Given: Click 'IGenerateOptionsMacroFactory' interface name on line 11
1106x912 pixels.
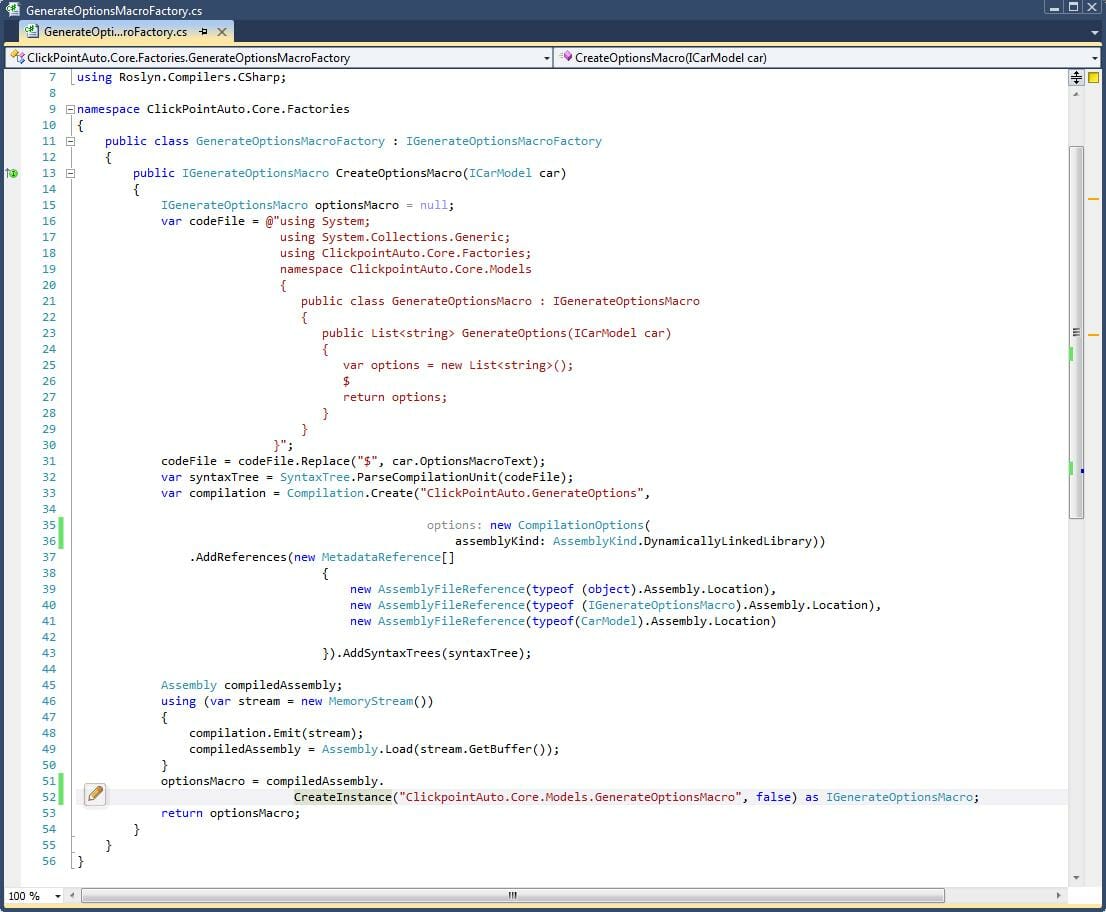Looking at the screenshot, I should (504, 141).
